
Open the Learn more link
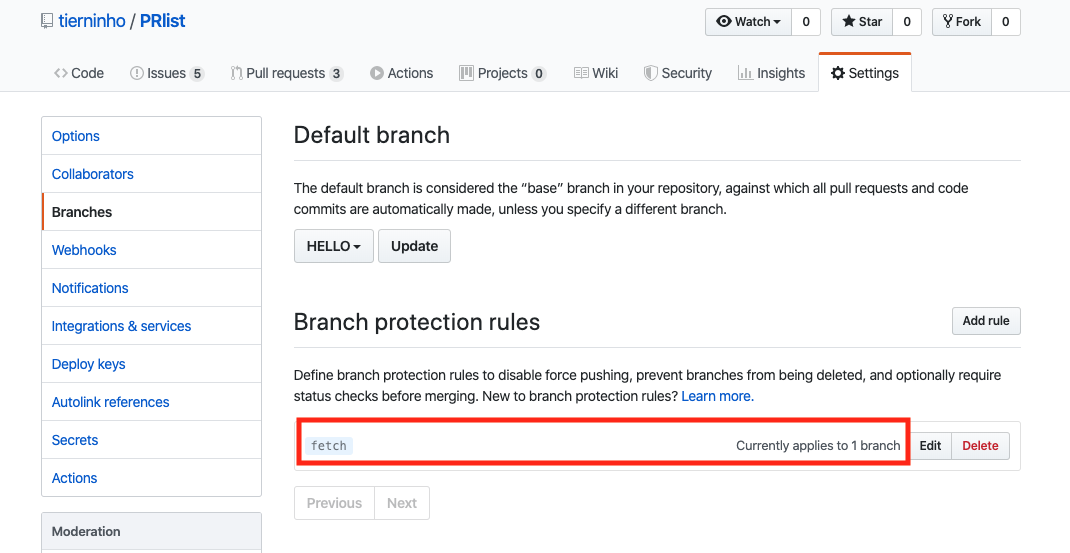717,396
